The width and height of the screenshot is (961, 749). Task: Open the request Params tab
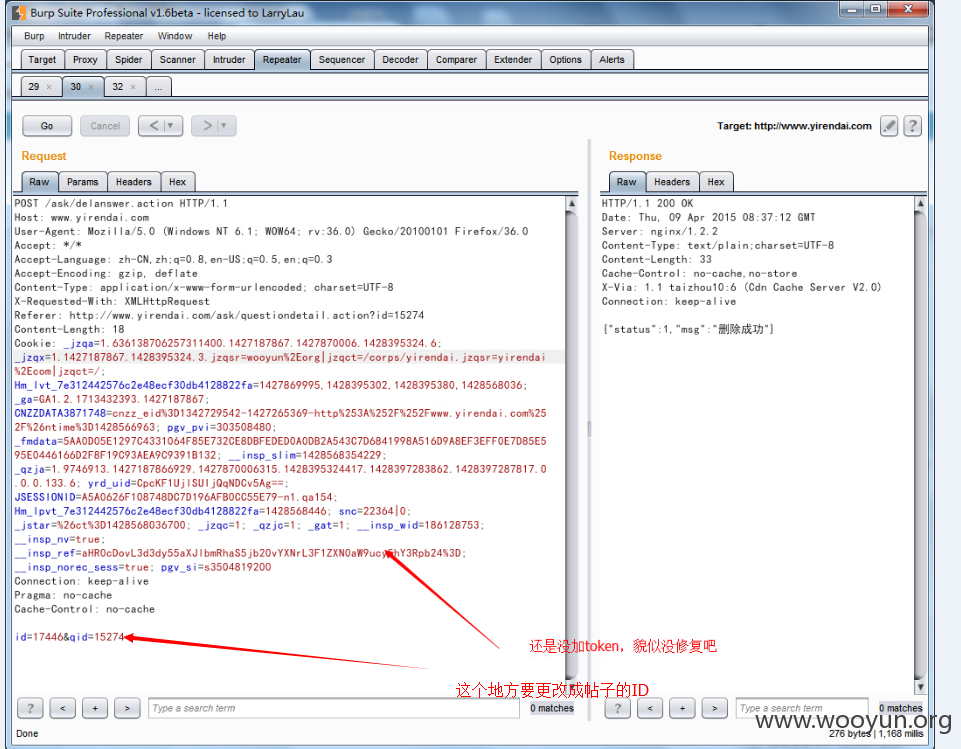click(83, 182)
